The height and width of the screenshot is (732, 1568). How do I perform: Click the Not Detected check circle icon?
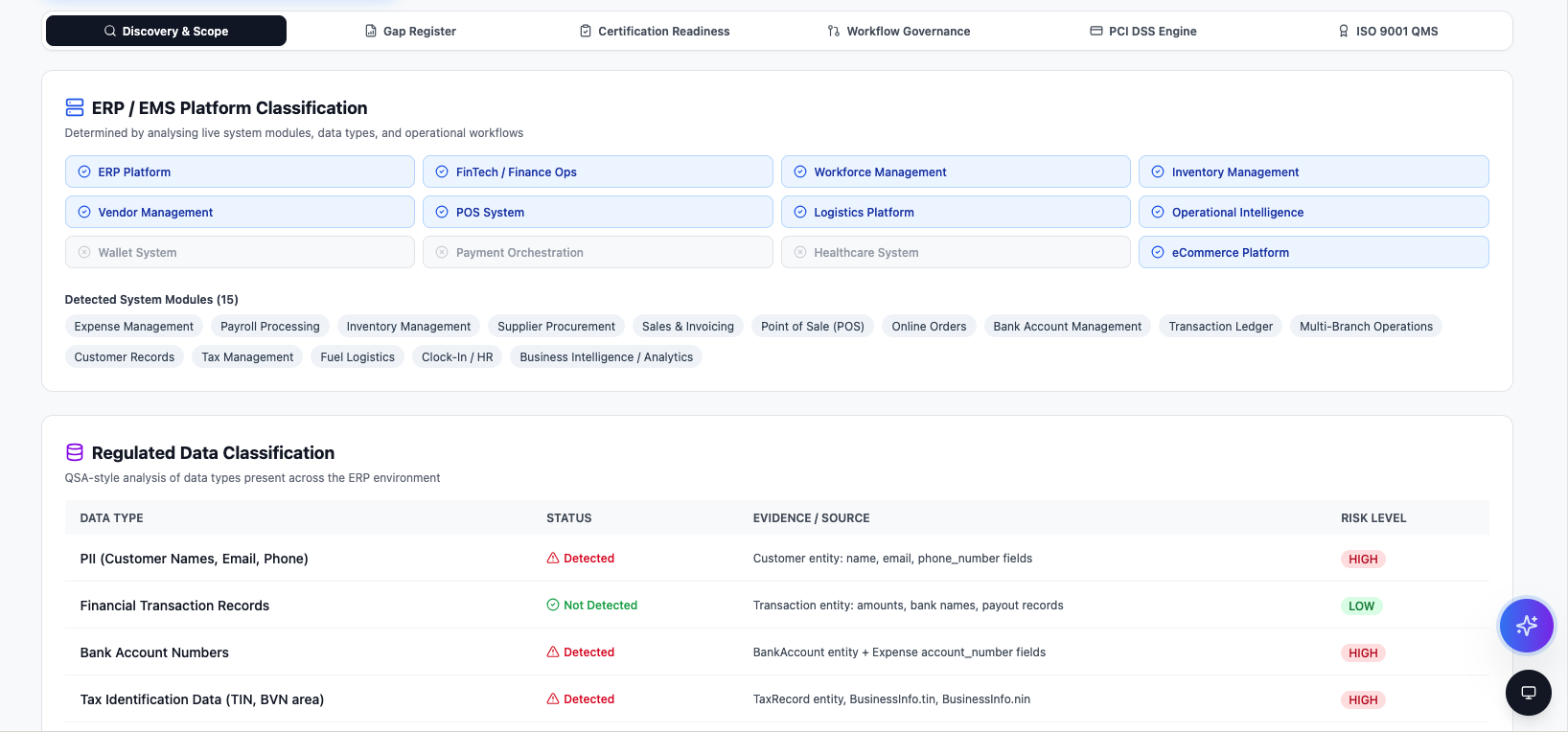553,605
